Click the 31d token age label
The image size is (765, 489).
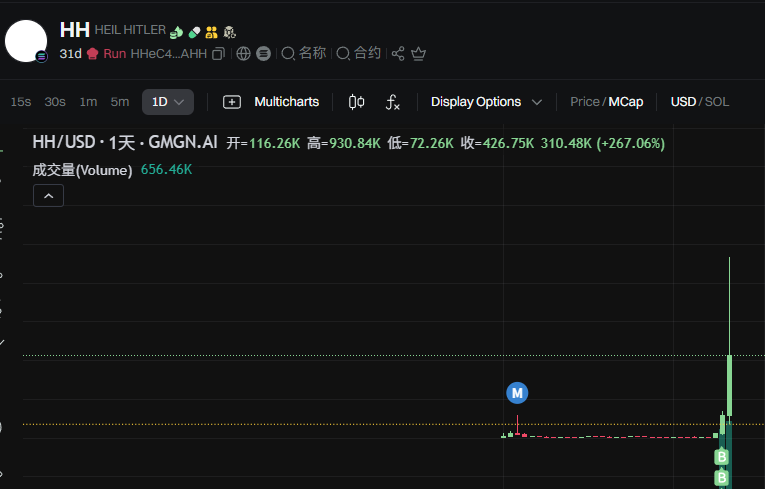(x=70, y=54)
